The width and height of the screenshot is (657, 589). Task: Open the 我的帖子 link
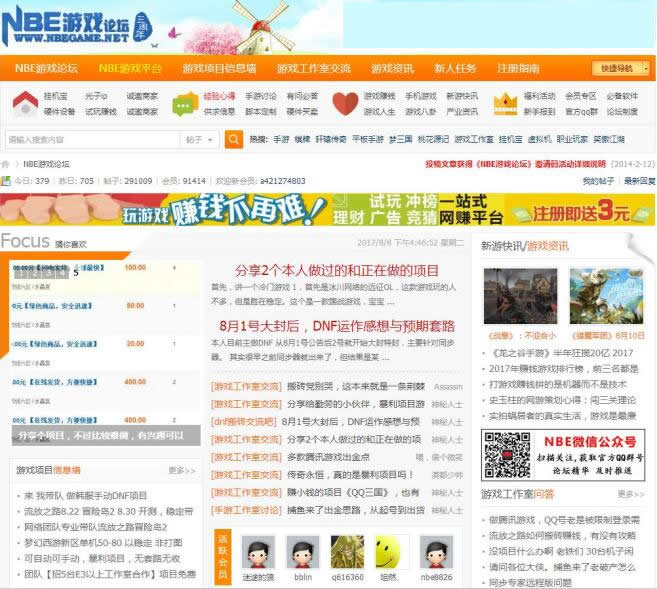coord(597,181)
